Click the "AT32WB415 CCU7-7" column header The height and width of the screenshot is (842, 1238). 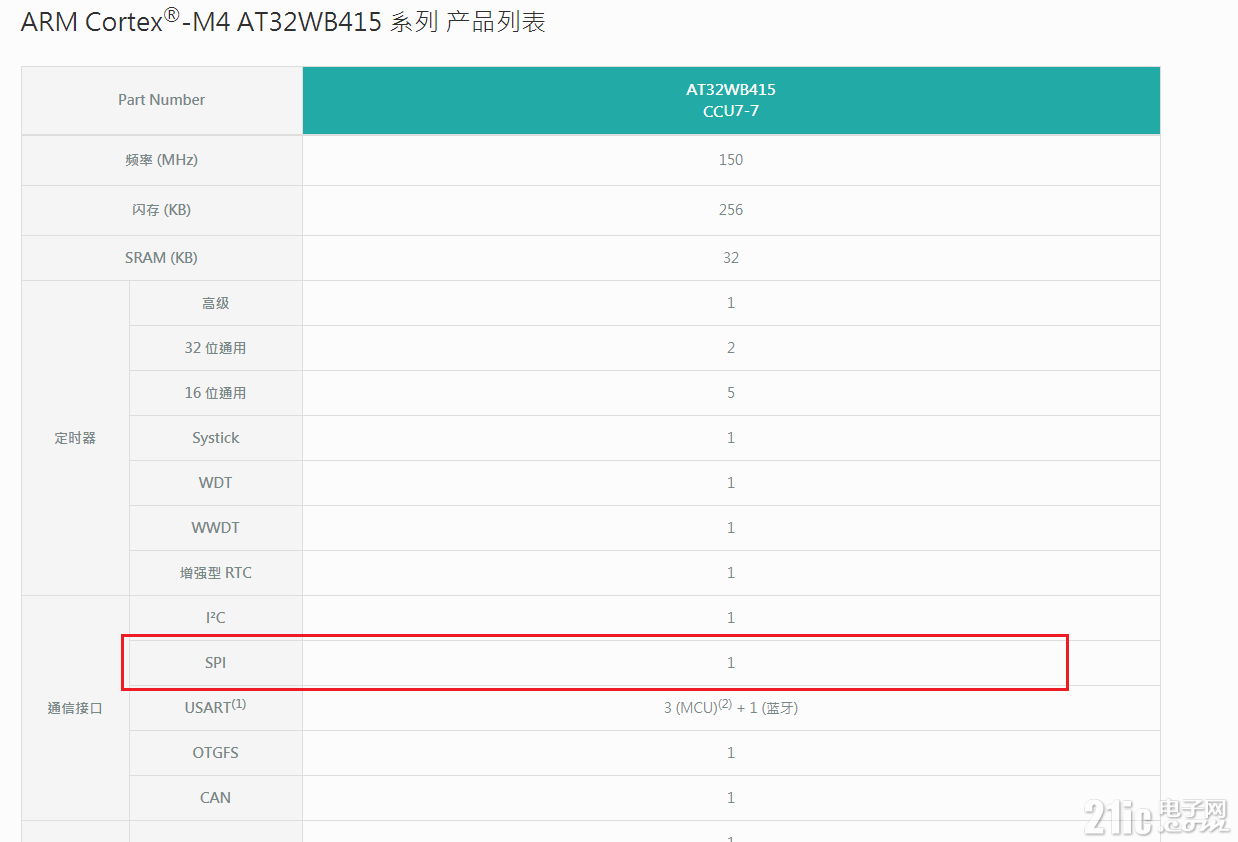pyautogui.click(x=731, y=100)
